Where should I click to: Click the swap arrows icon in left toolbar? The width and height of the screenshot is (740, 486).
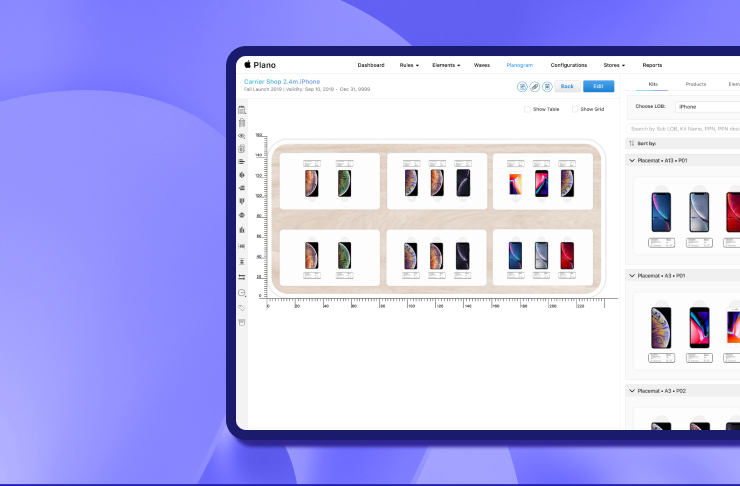coord(242,277)
